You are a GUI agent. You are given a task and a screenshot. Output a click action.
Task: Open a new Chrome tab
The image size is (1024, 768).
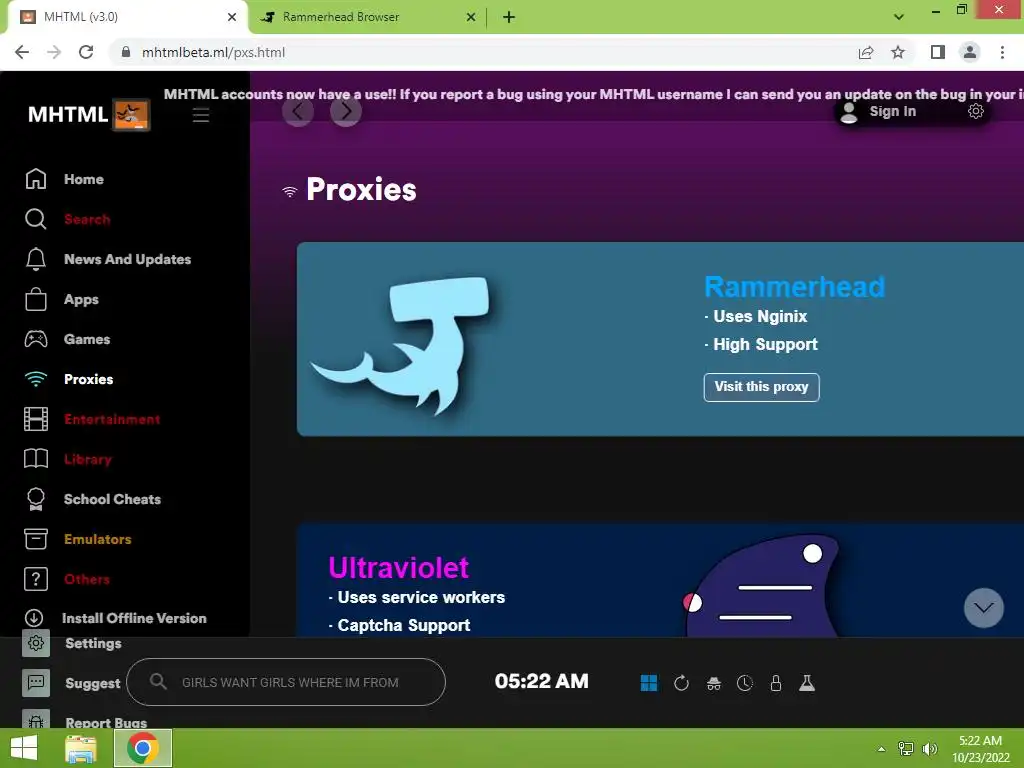(509, 17)
